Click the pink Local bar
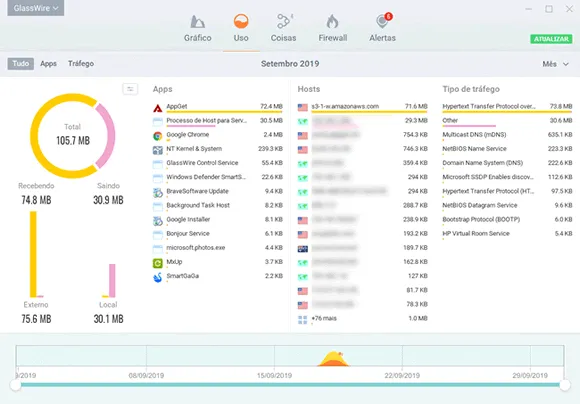Viewport: 580px width, 404px height. tap(112, 280)
